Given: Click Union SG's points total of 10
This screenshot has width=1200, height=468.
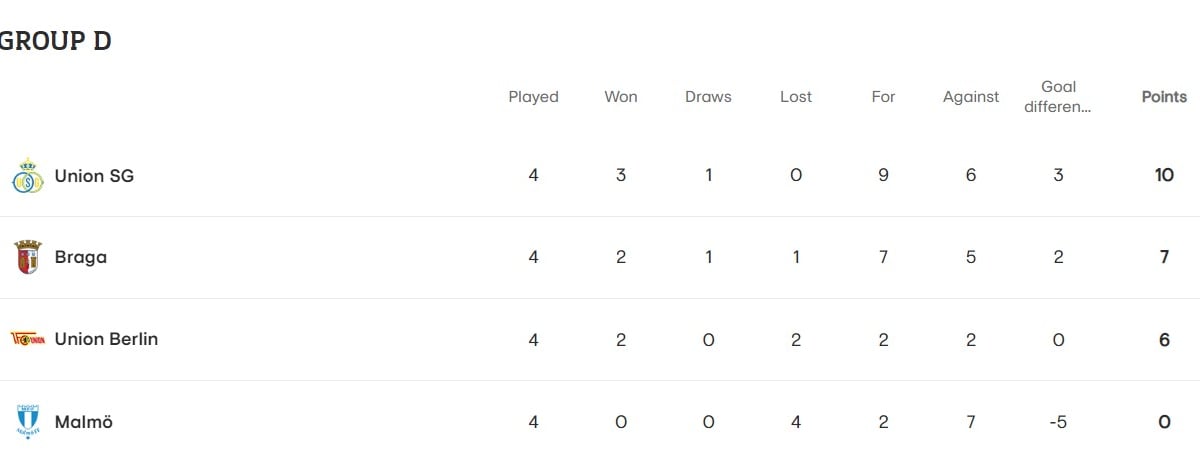Looking at the screenshot, I should (1164, 176).
